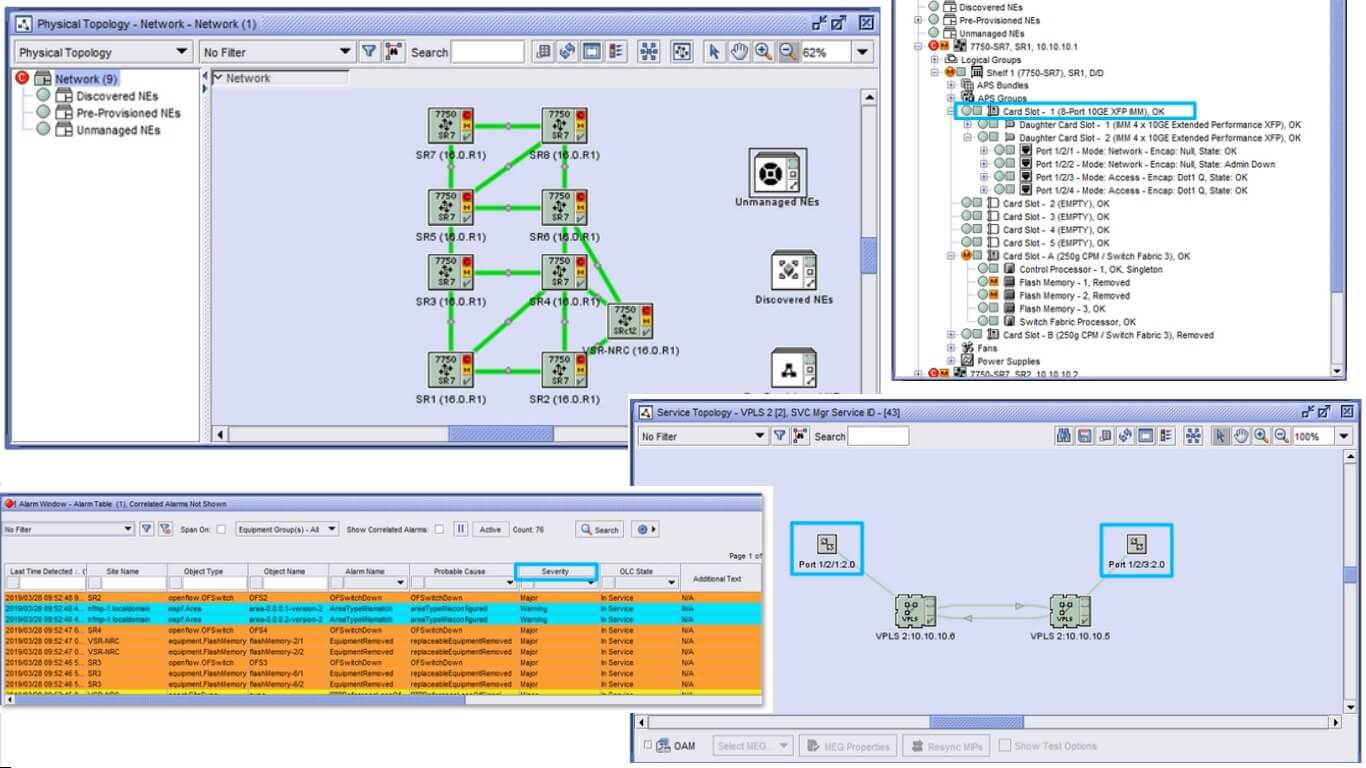1366x768 pixels.
Task: Click the save icon in Service Topology toolbar
Action: click(x=1085, y=436)
